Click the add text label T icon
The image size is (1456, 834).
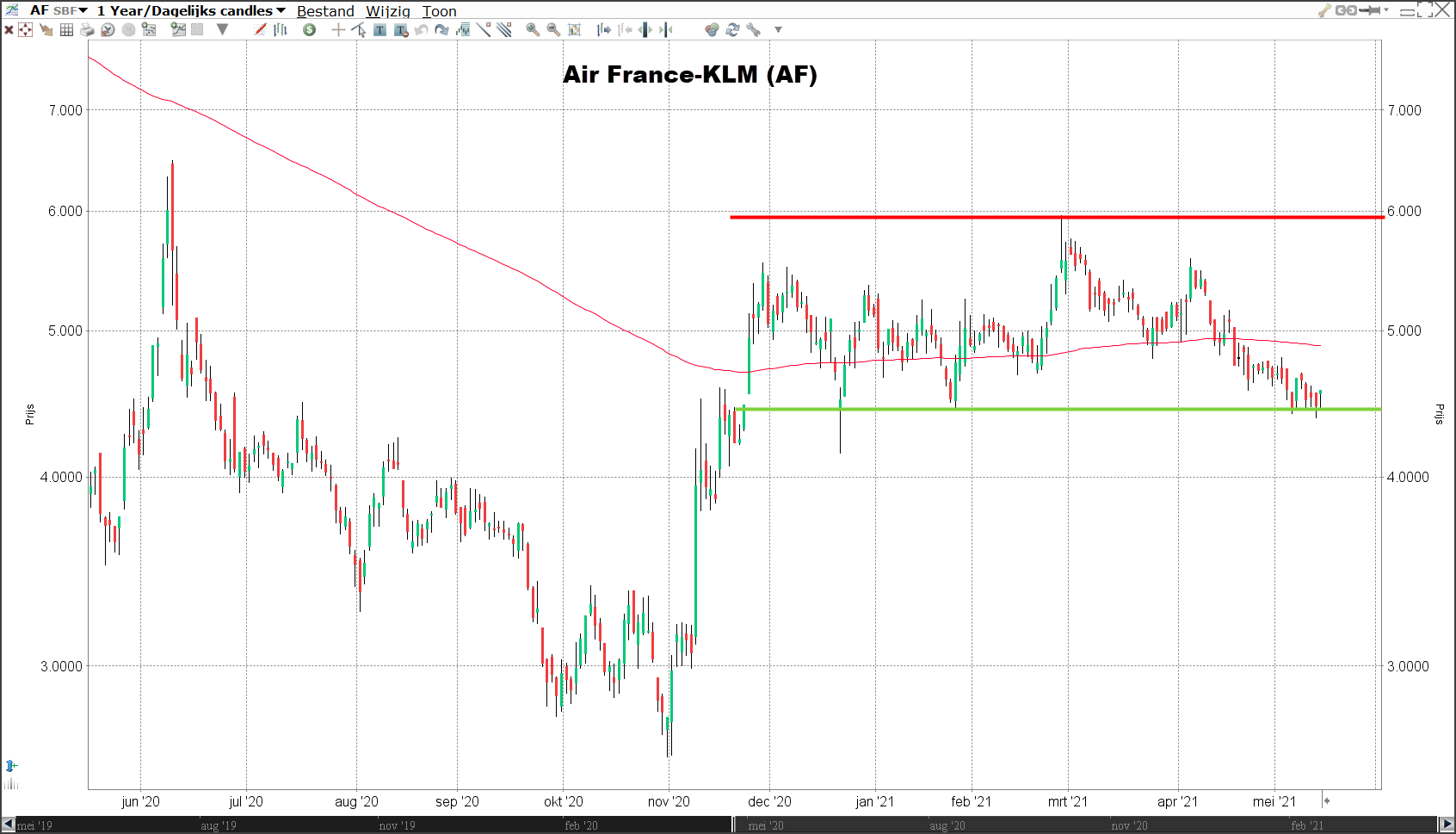[379, 30]
